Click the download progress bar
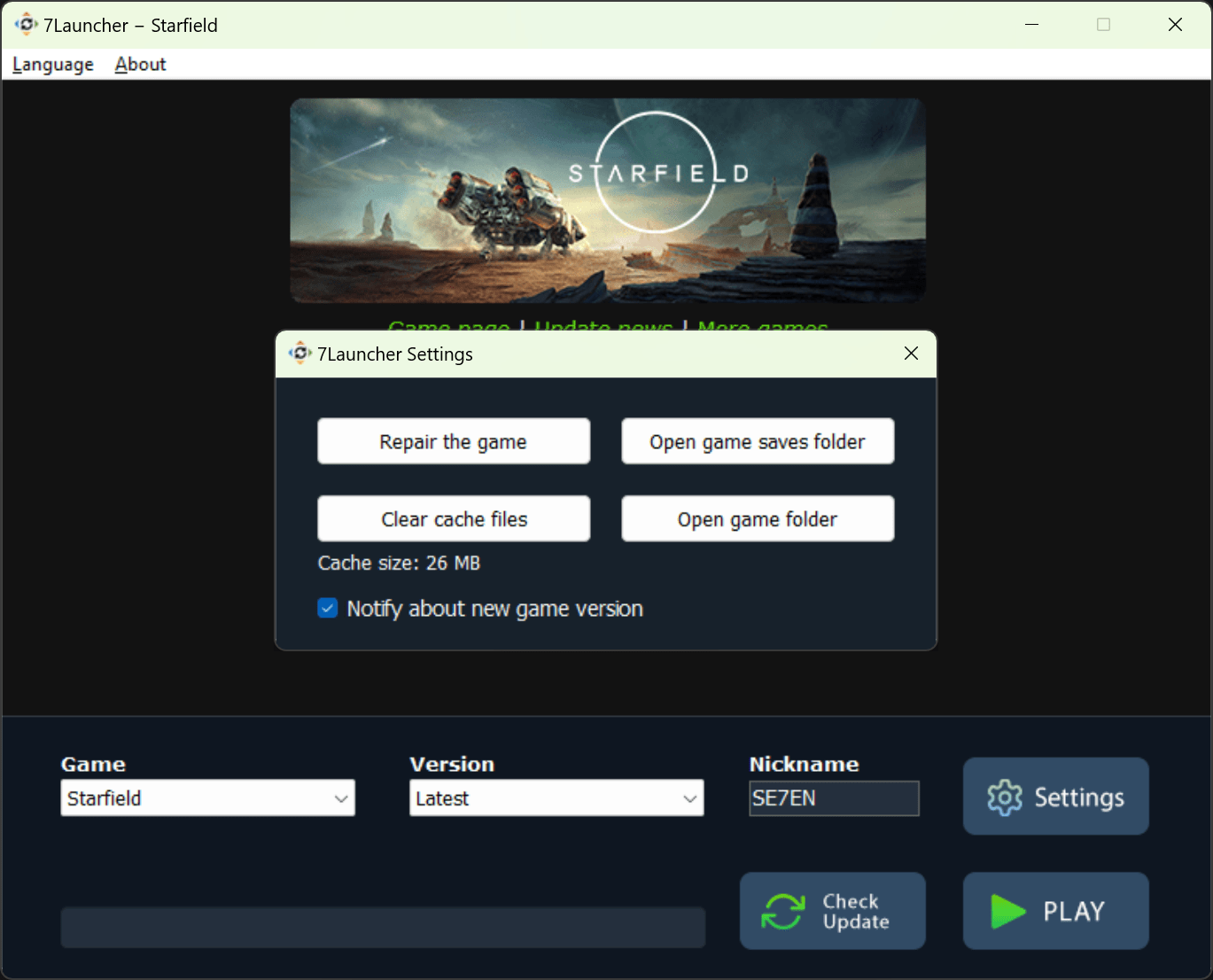 click(383, 927)
